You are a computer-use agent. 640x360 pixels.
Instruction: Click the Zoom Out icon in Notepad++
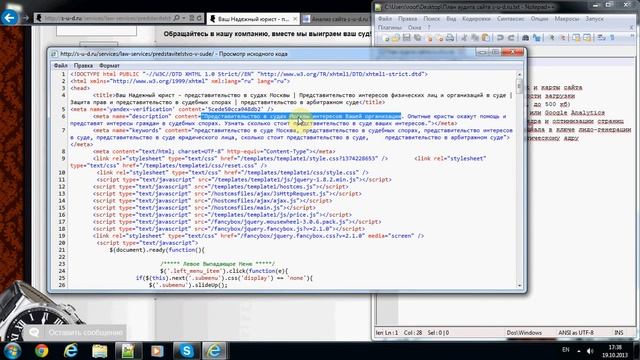tap(562, 38)
